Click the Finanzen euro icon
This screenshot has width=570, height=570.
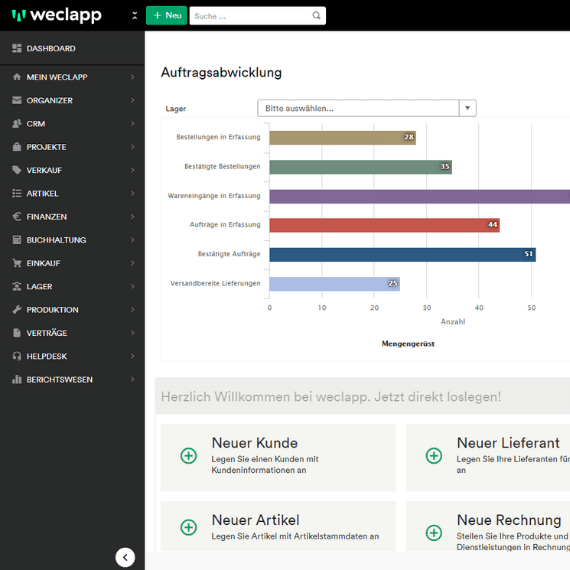(17, 217)
